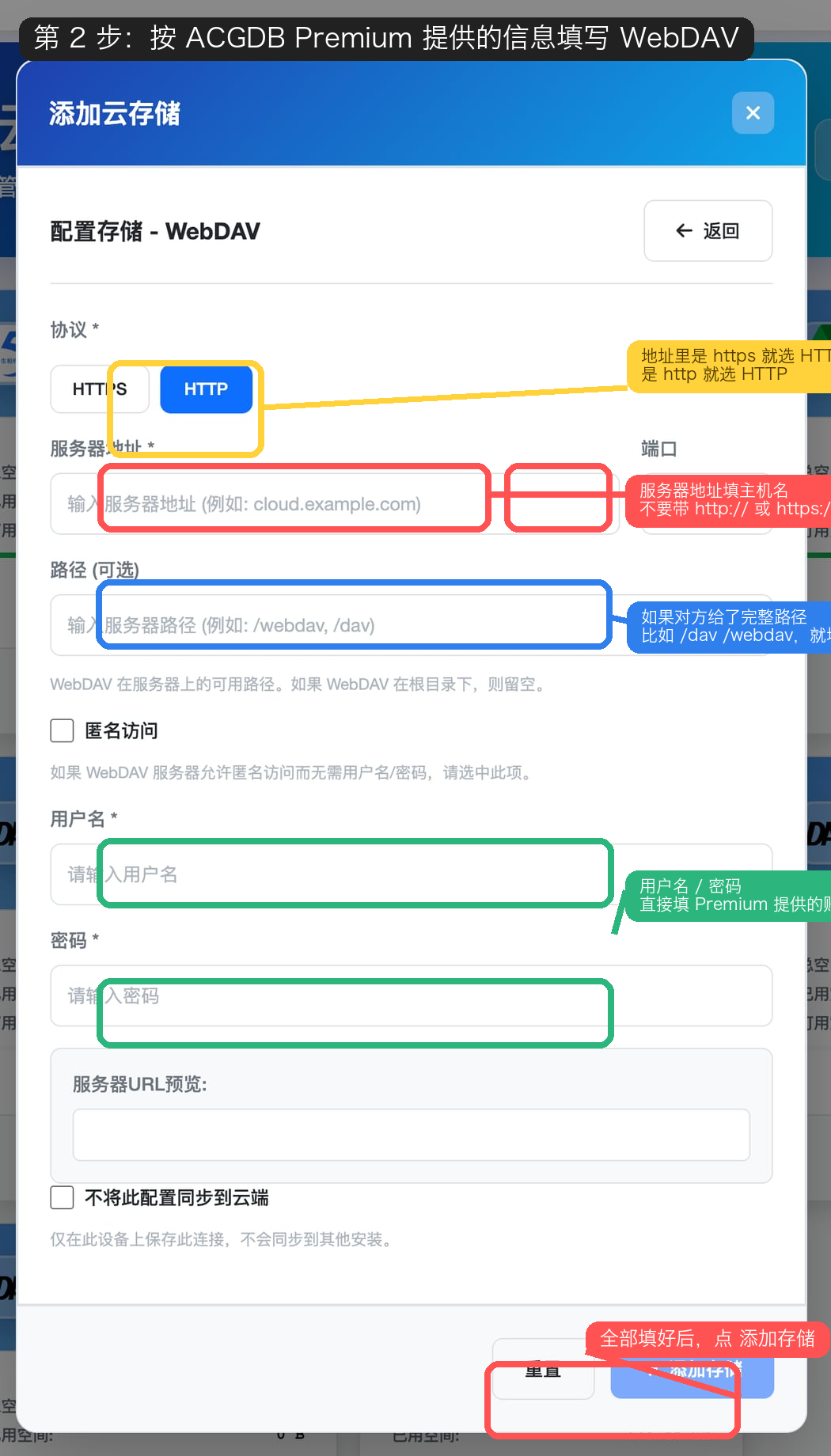Click the 匿名访问 label text
Screen dimensions: 831x1456
point(121,730)
